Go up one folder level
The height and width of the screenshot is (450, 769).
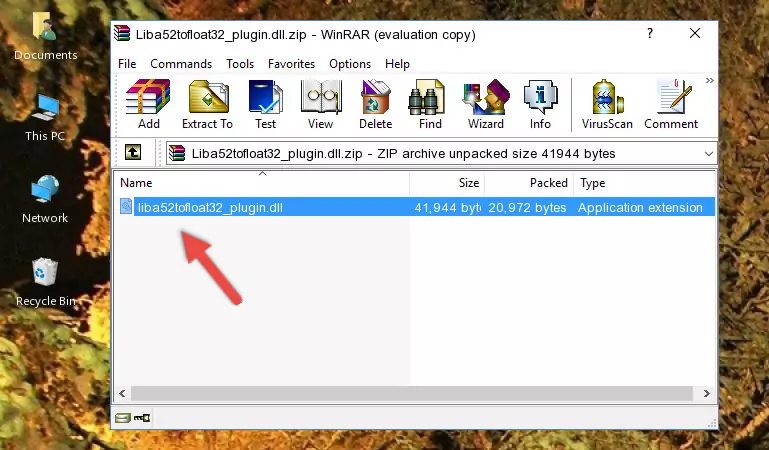[x=133, y=152]
